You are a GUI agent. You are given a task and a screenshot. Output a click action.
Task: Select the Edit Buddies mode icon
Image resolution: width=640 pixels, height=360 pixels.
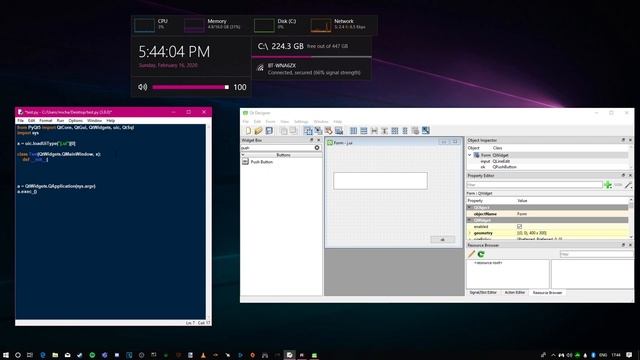coord(329,131)
